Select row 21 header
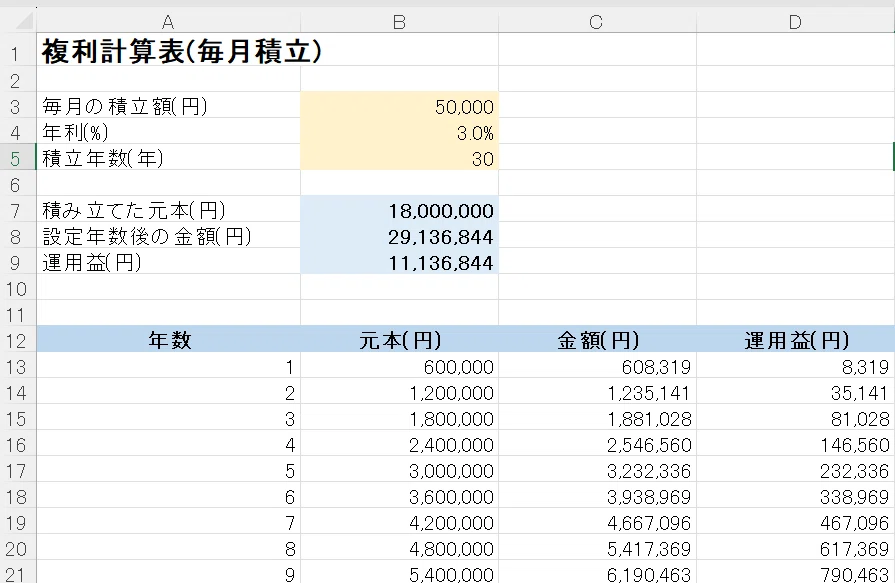This screenshot has width=895, height=583. [17, 572]
